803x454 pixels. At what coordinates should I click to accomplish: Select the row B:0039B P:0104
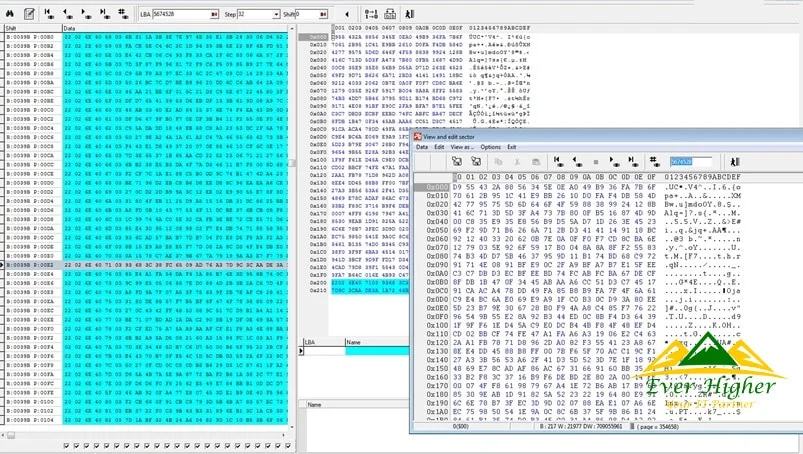click(x=146, y=420)
